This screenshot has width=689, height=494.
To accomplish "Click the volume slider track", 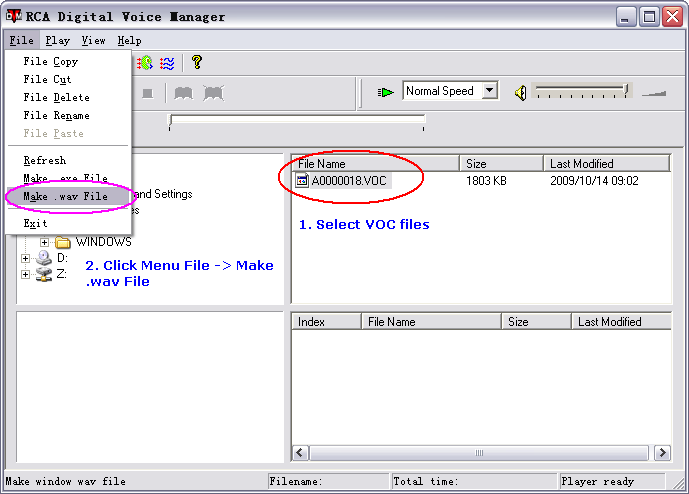I will (x=581, y=91).
